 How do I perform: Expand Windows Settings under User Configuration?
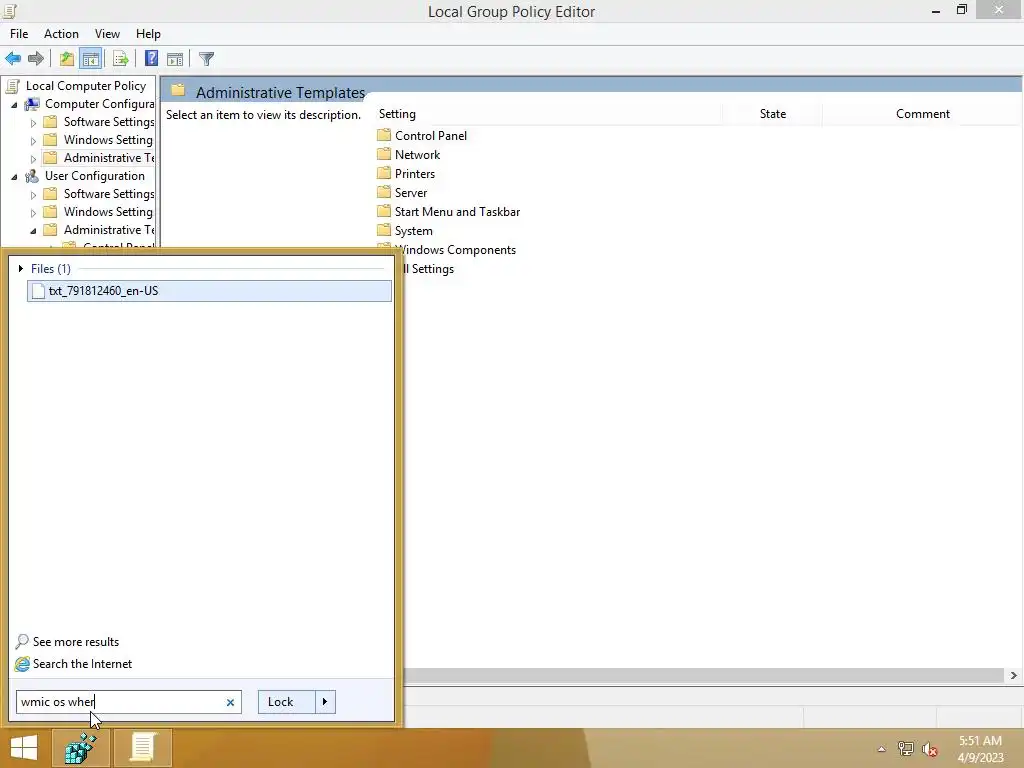click(x=33, y=212)
